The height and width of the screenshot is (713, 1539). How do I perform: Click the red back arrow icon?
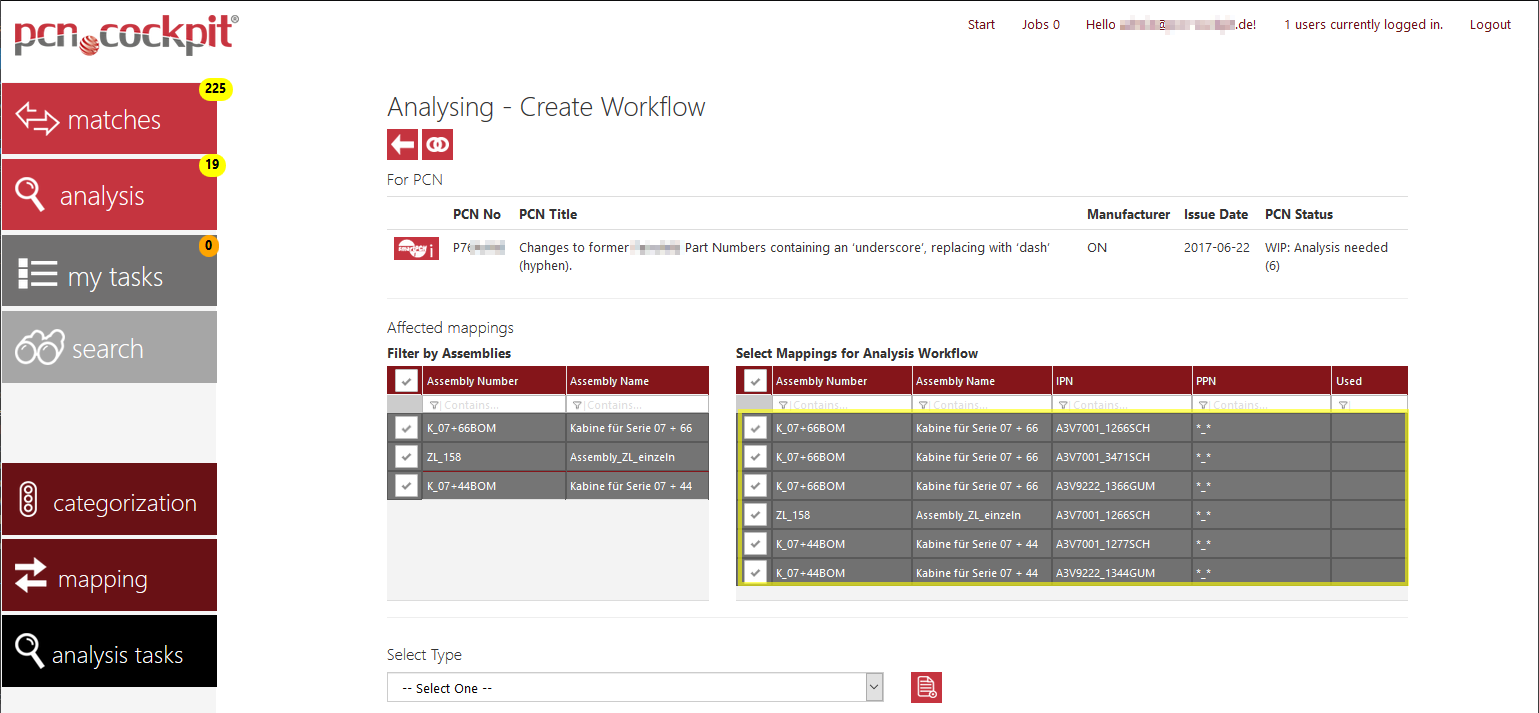[402, 145]
